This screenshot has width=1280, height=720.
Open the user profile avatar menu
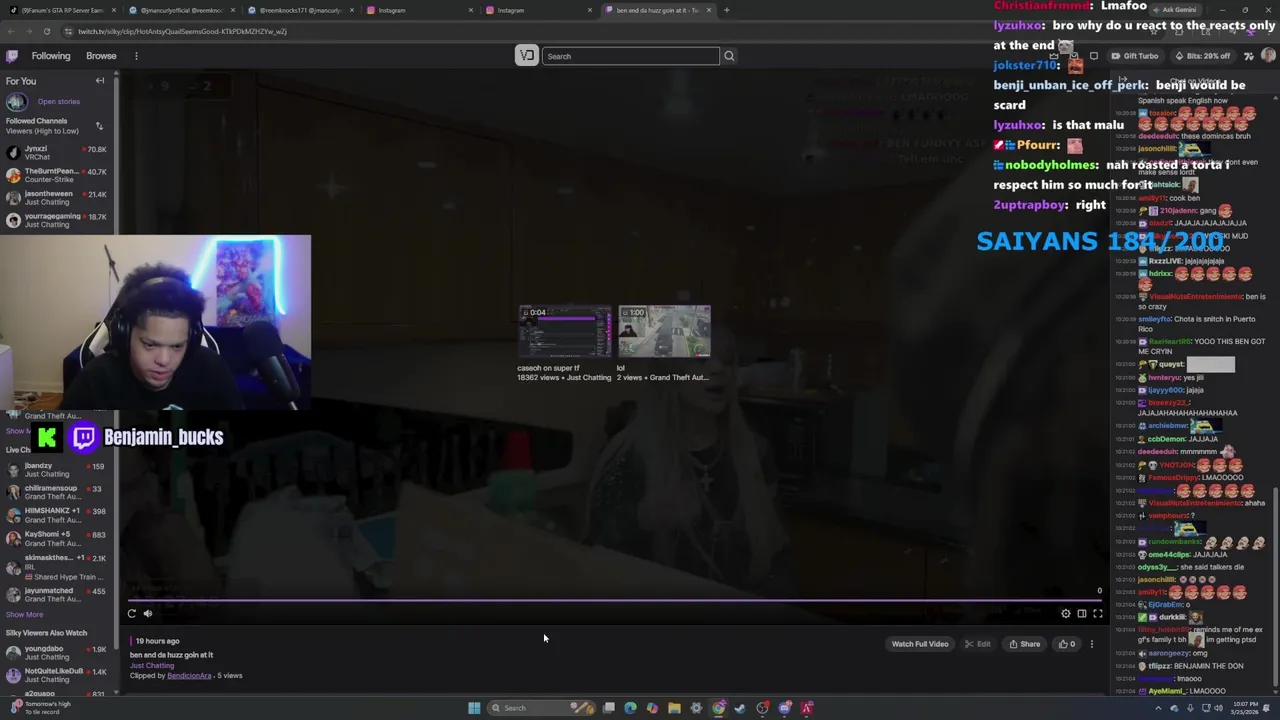[x=1268, y=56]
